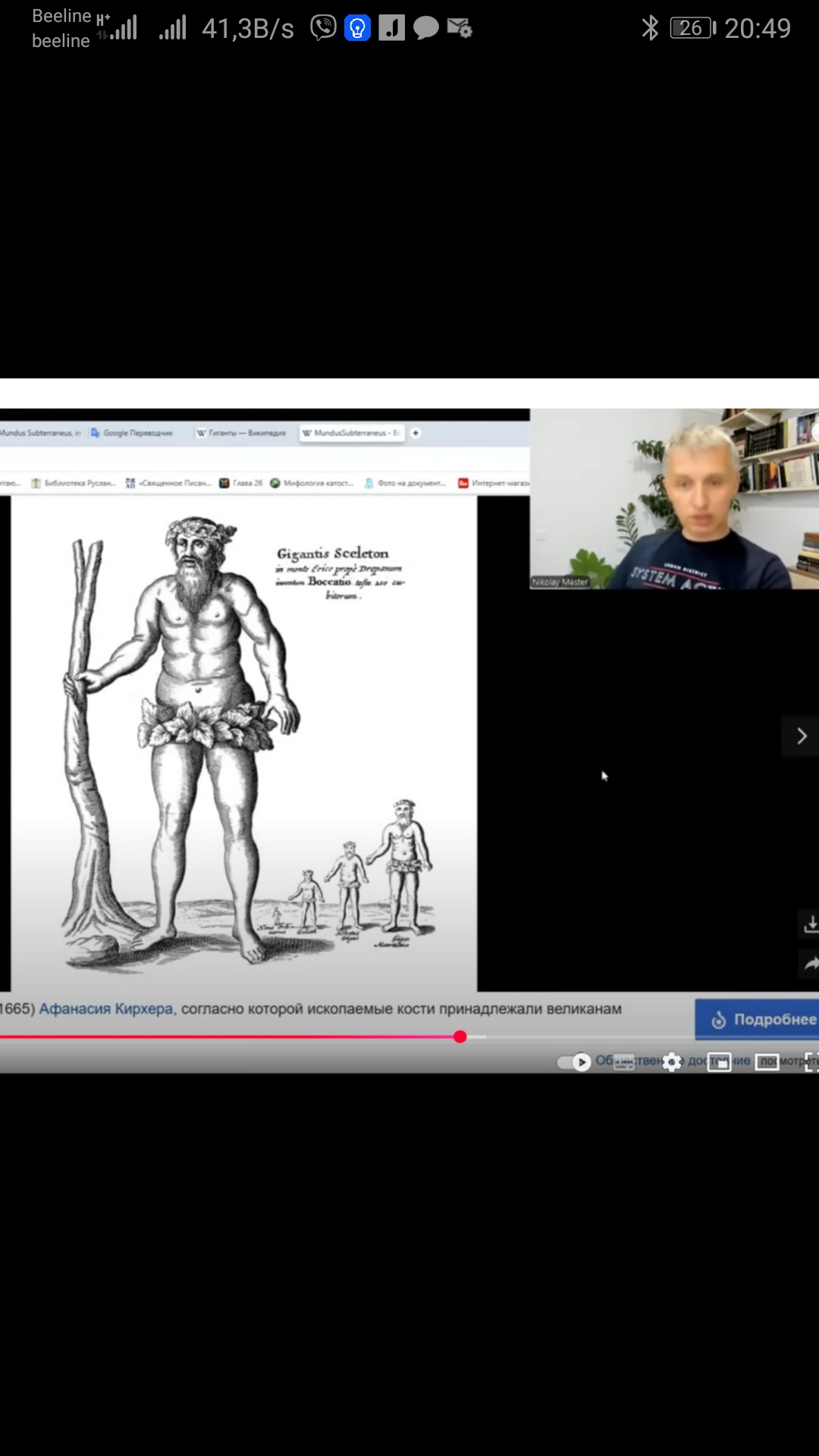
Task: Click the download image icon
Action: (x=810, y=924)
